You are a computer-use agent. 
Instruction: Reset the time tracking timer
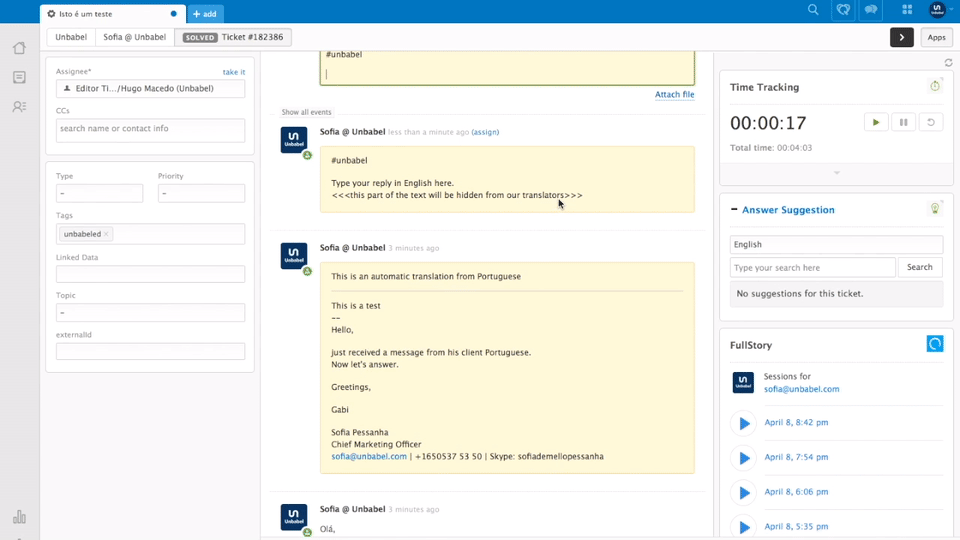coord(931,122)
